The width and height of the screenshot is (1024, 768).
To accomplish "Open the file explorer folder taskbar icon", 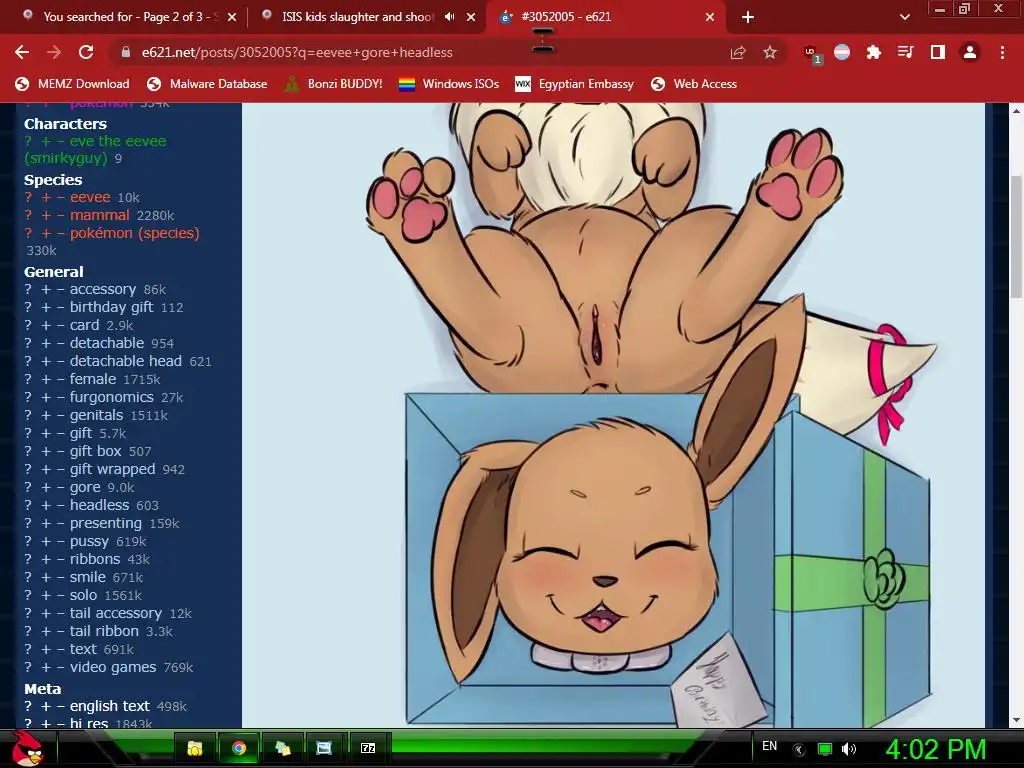I will pos(195,748).
